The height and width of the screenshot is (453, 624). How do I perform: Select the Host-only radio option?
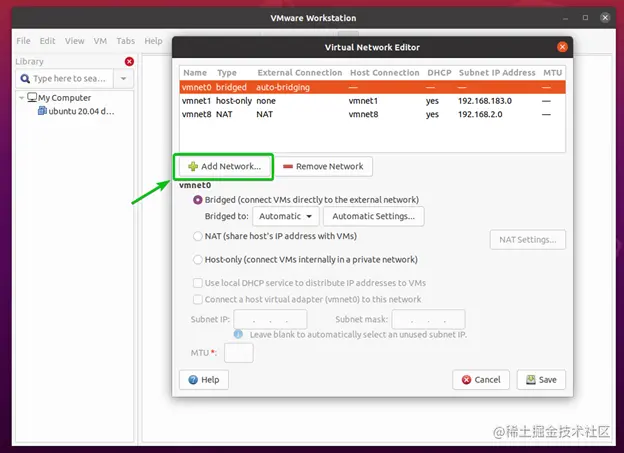(x=197, y=260)
